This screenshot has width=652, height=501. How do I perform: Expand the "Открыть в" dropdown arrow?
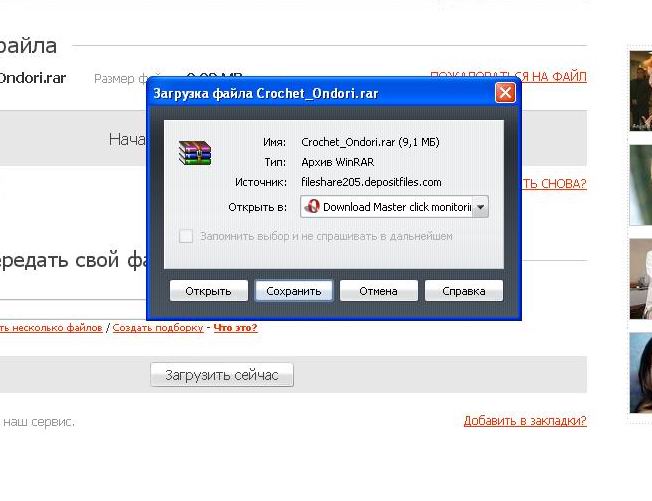[480, 207]
